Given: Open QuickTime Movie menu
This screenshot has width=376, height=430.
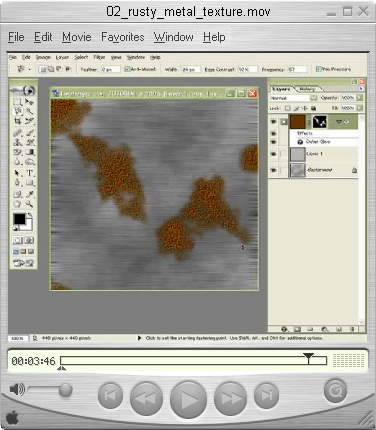Looking at the screenshot, I should click(77, 37).
